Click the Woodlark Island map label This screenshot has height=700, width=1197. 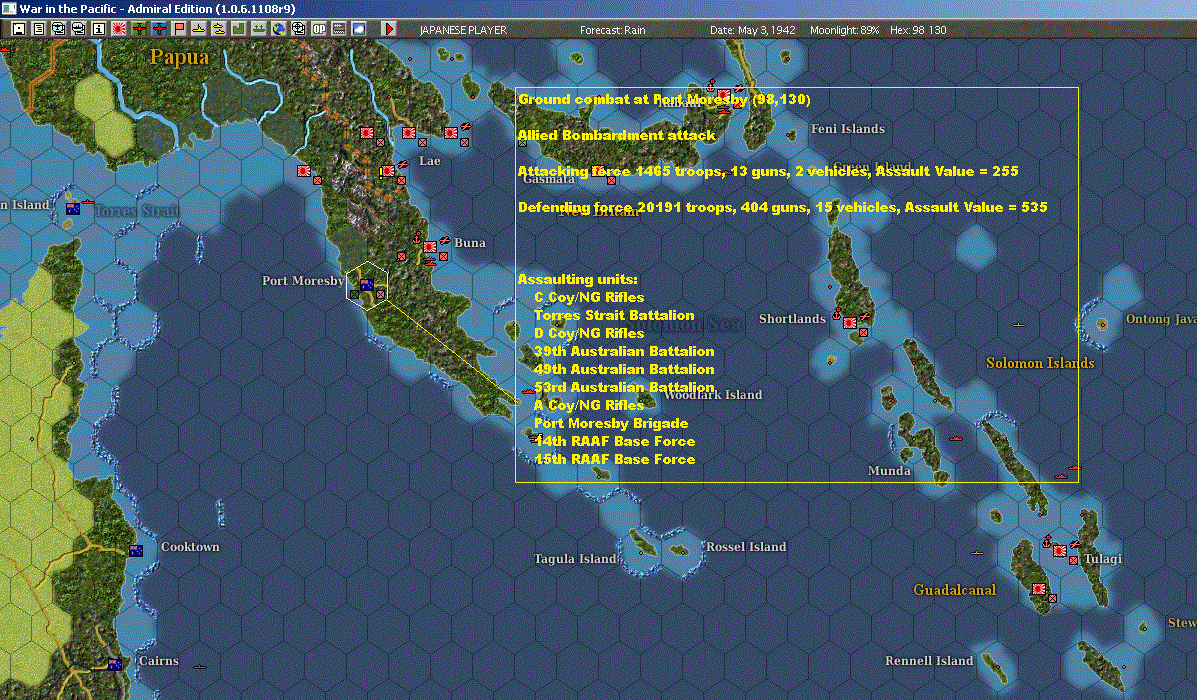713,395
